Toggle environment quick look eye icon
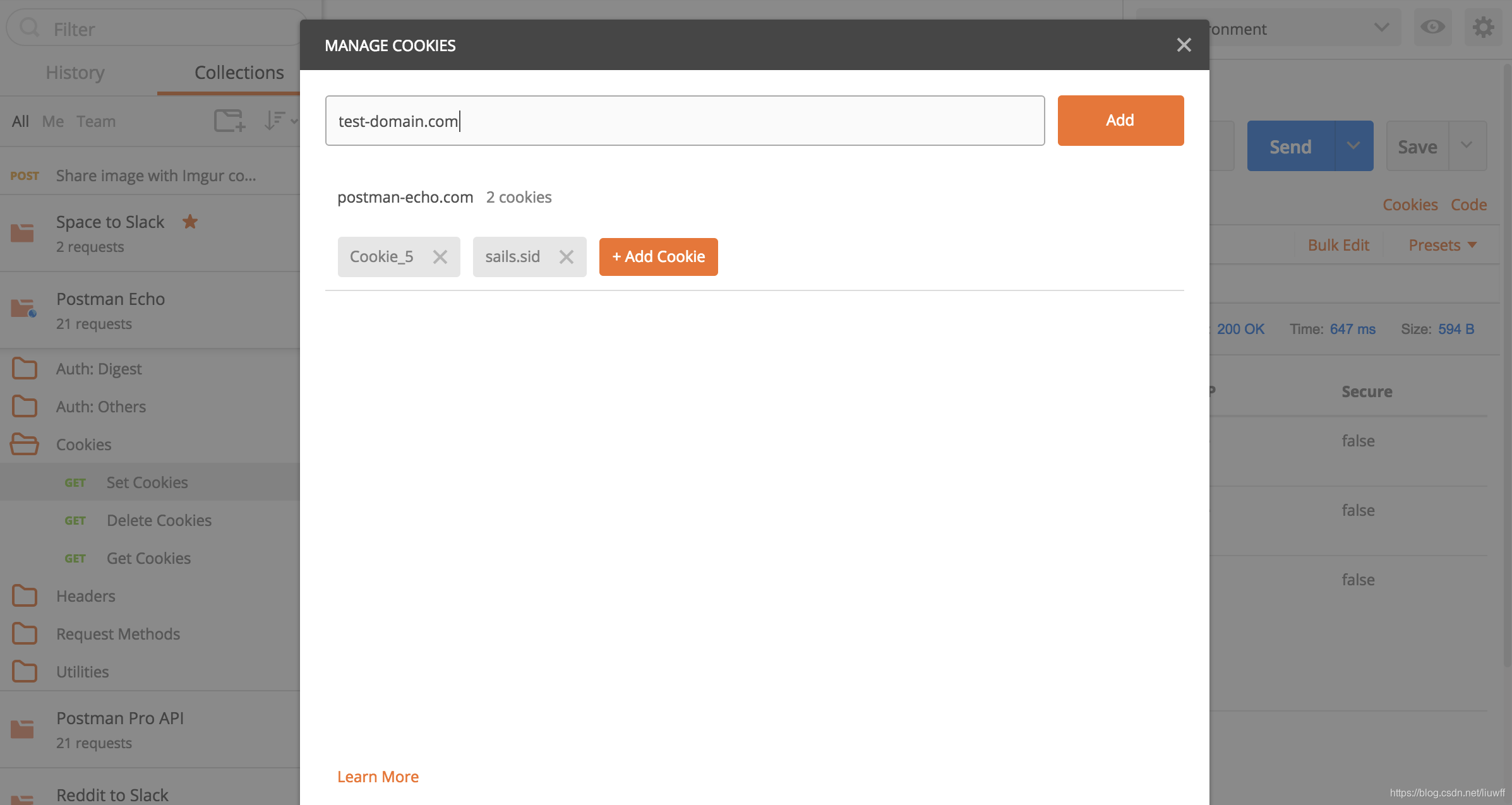 (x=1432, y=27)
